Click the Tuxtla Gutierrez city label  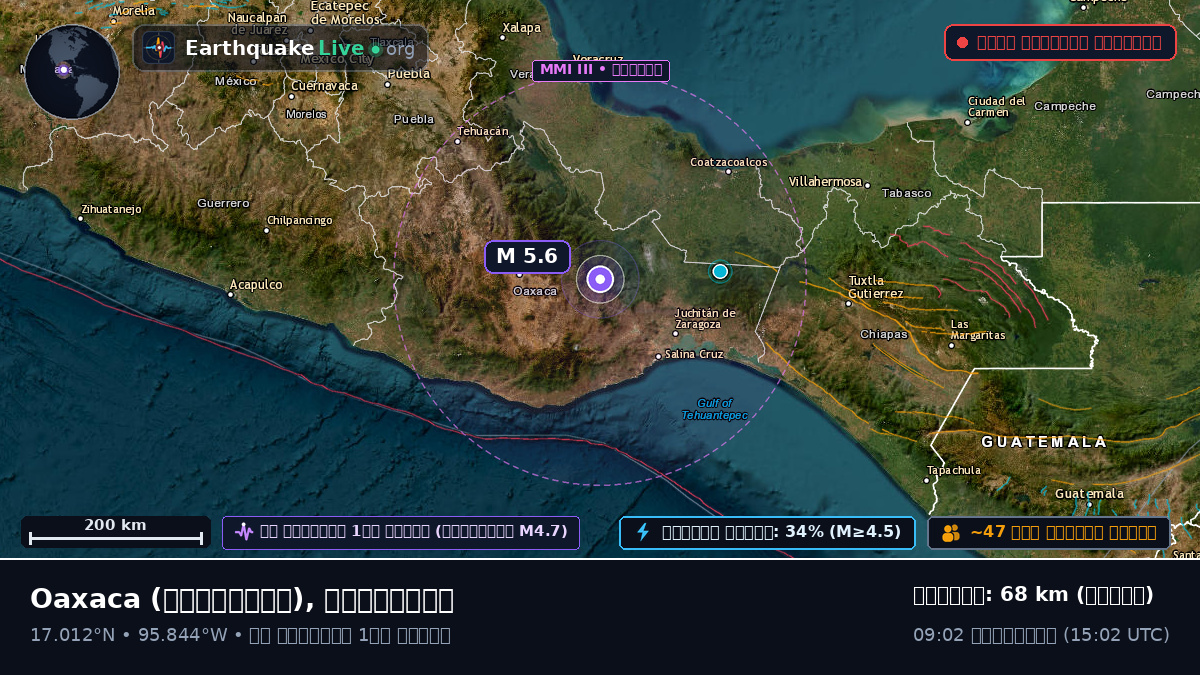coord(876,287)
